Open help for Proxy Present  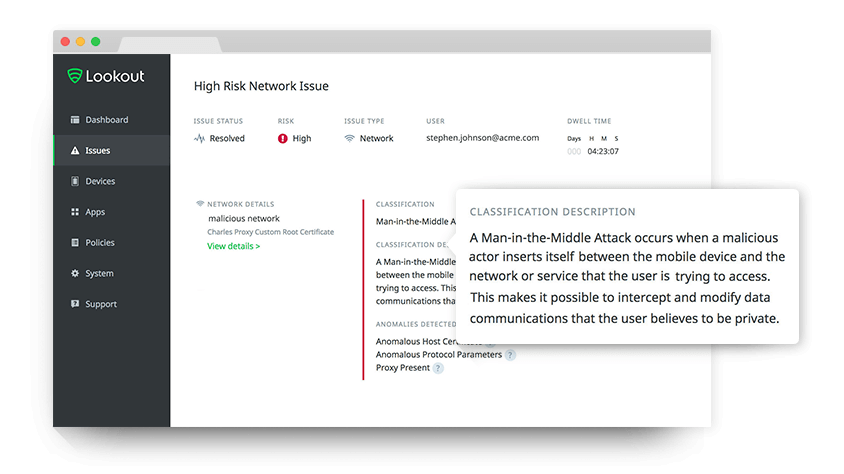tap(438, 368)
